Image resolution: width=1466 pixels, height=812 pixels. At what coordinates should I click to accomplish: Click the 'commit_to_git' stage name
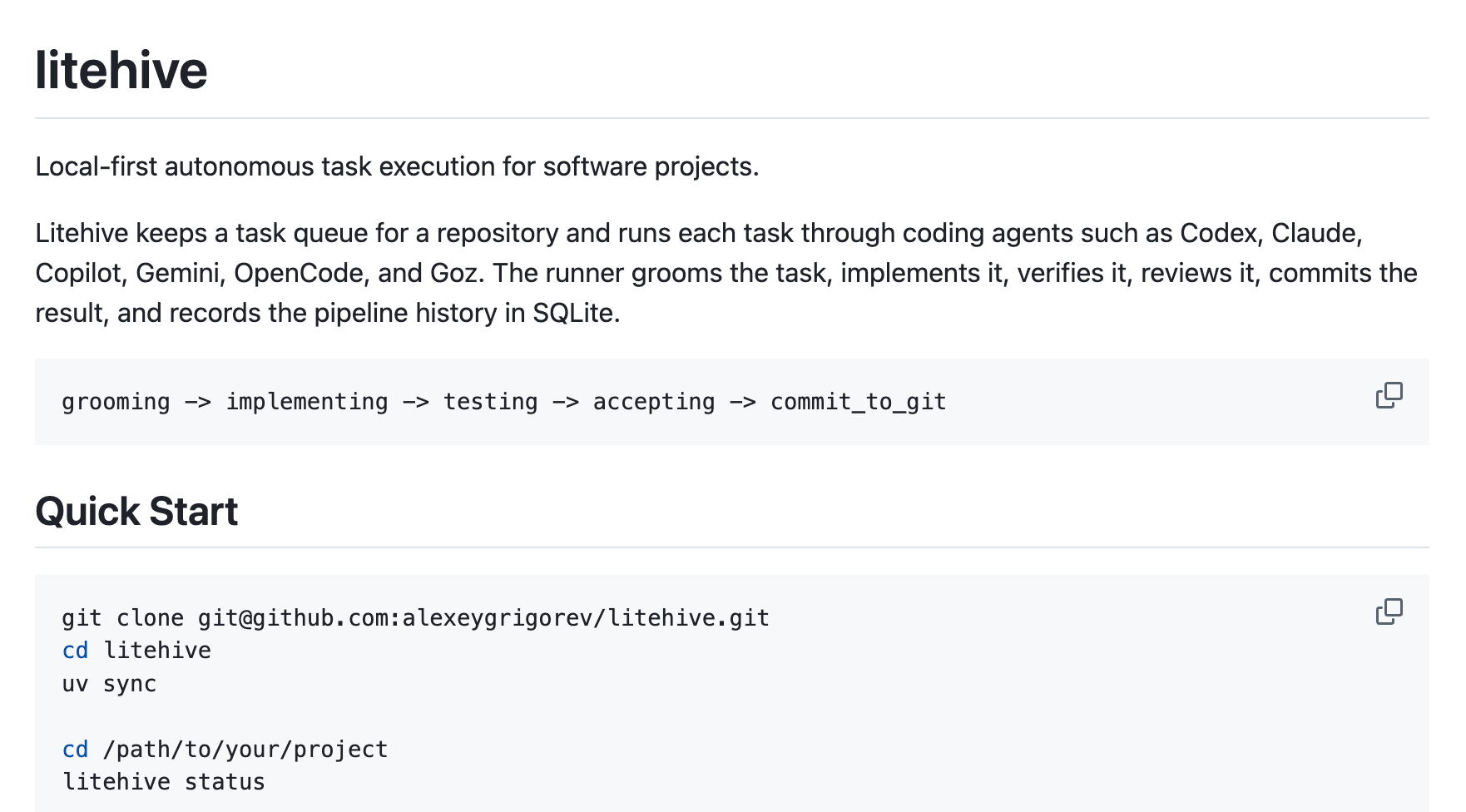(x=859, y=402)
